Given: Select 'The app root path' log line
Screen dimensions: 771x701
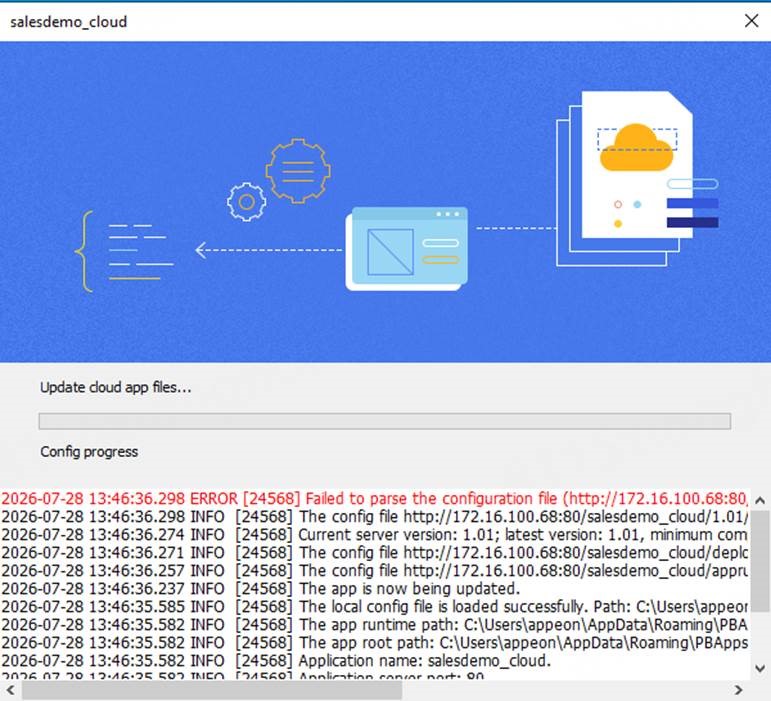Looking at the screenshot, I should click(x=375, y=643).
